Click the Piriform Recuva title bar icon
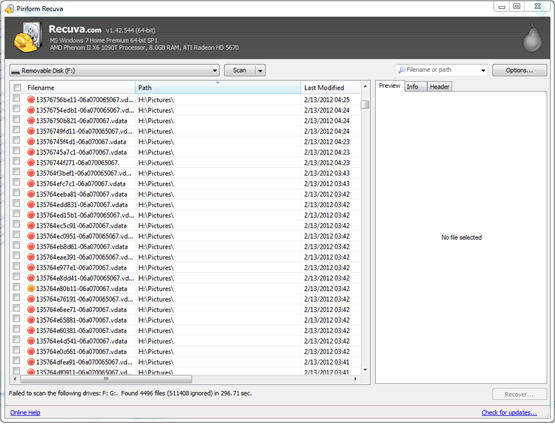Image resolution: width=555 pixels, height=424 pixels. 10,8
